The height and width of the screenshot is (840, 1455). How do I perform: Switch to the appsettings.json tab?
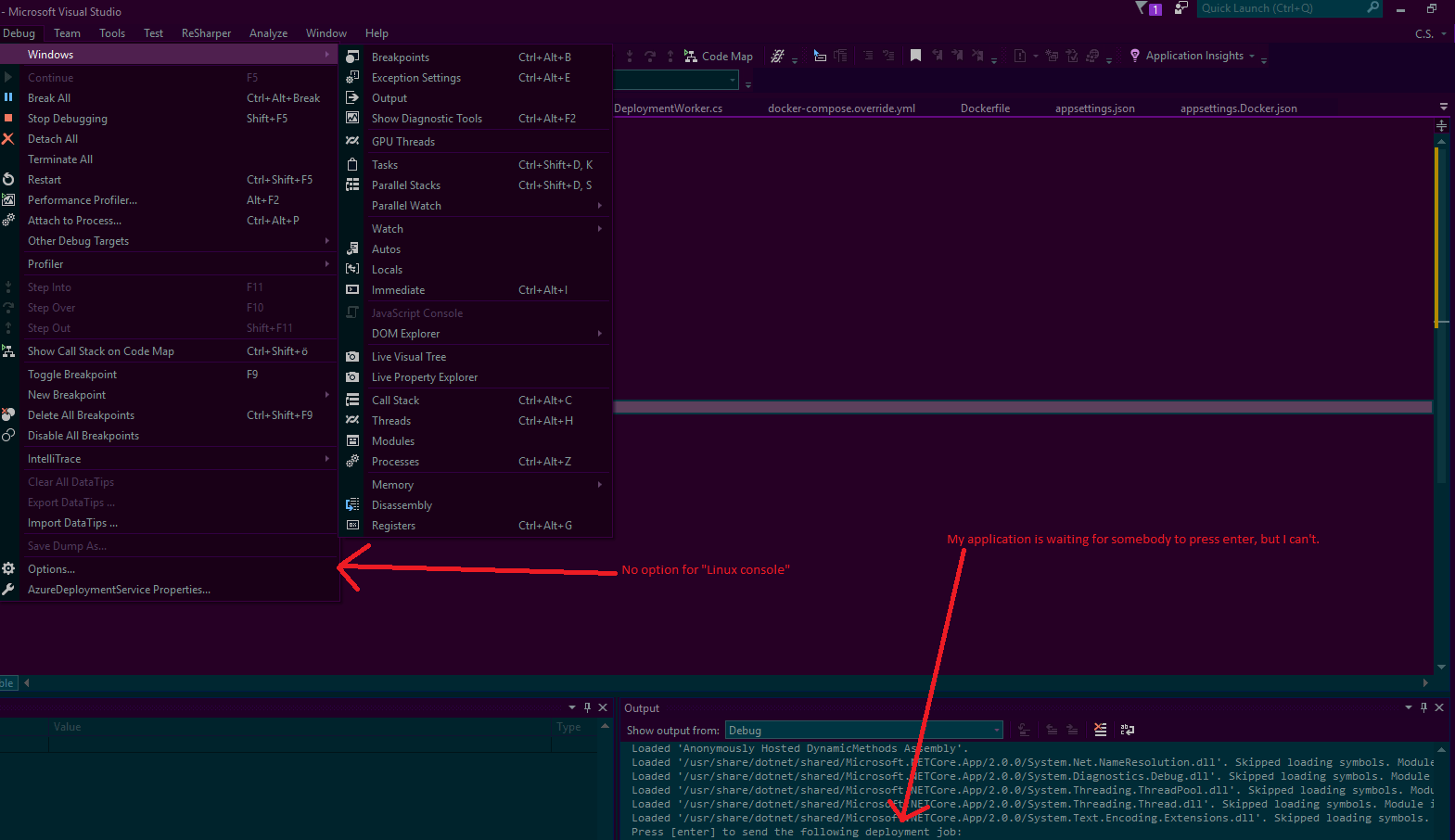pos(1094,108)
